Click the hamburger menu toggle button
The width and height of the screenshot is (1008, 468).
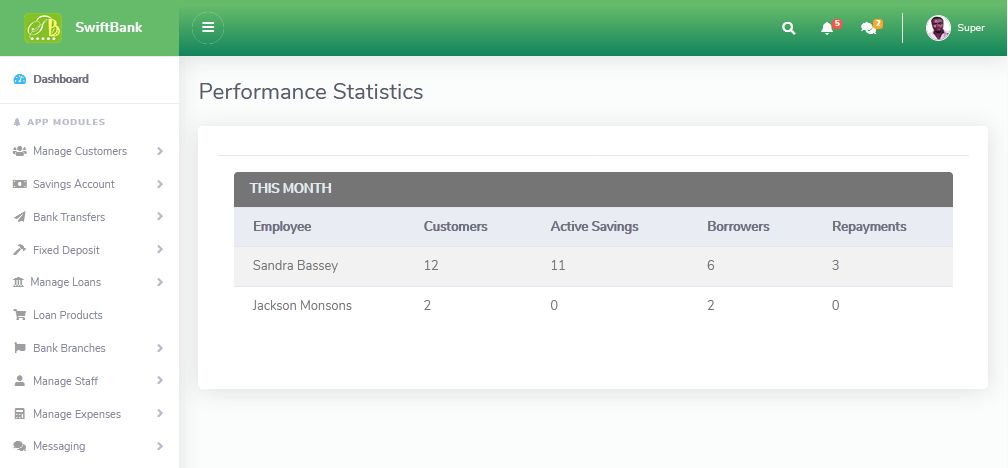point(208,28)
